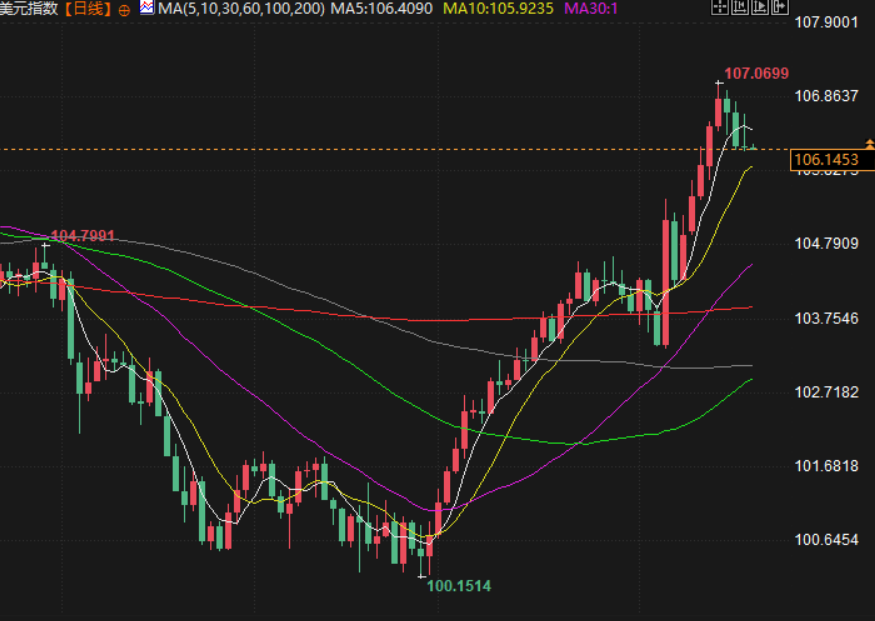
Task: Click the 100.6454 label on price axis
Action: pos(826,540)
